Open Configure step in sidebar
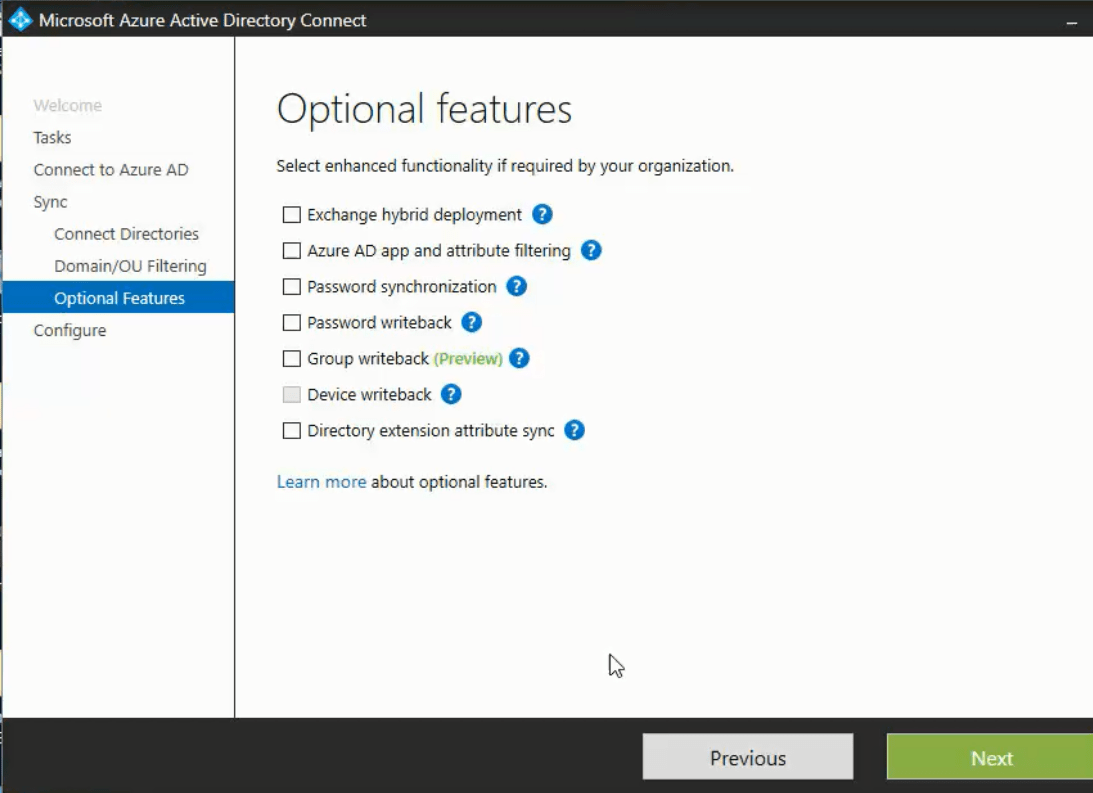The image size is (1093, 793). click(70, 330)
